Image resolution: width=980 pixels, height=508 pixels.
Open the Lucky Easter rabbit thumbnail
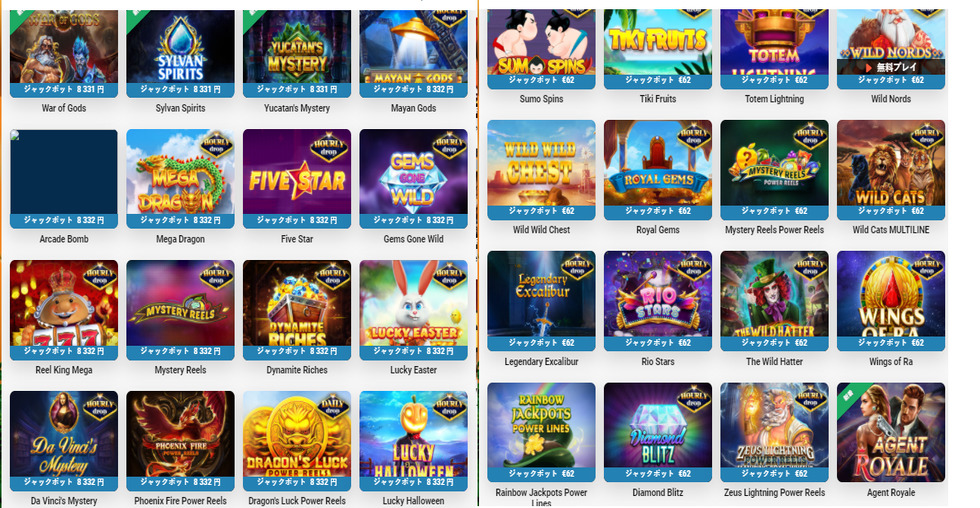click(x=413, y=303)
